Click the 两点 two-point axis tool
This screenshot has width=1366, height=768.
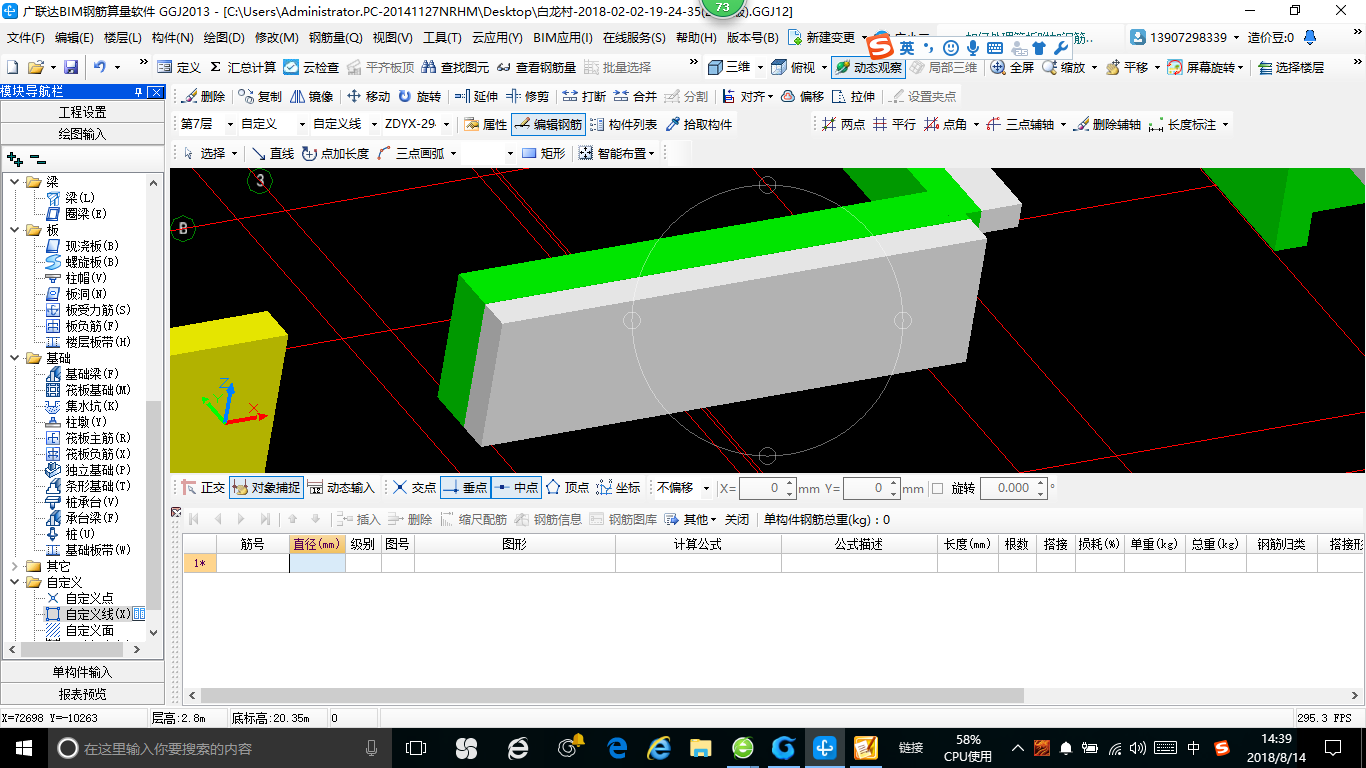point(843,125)
